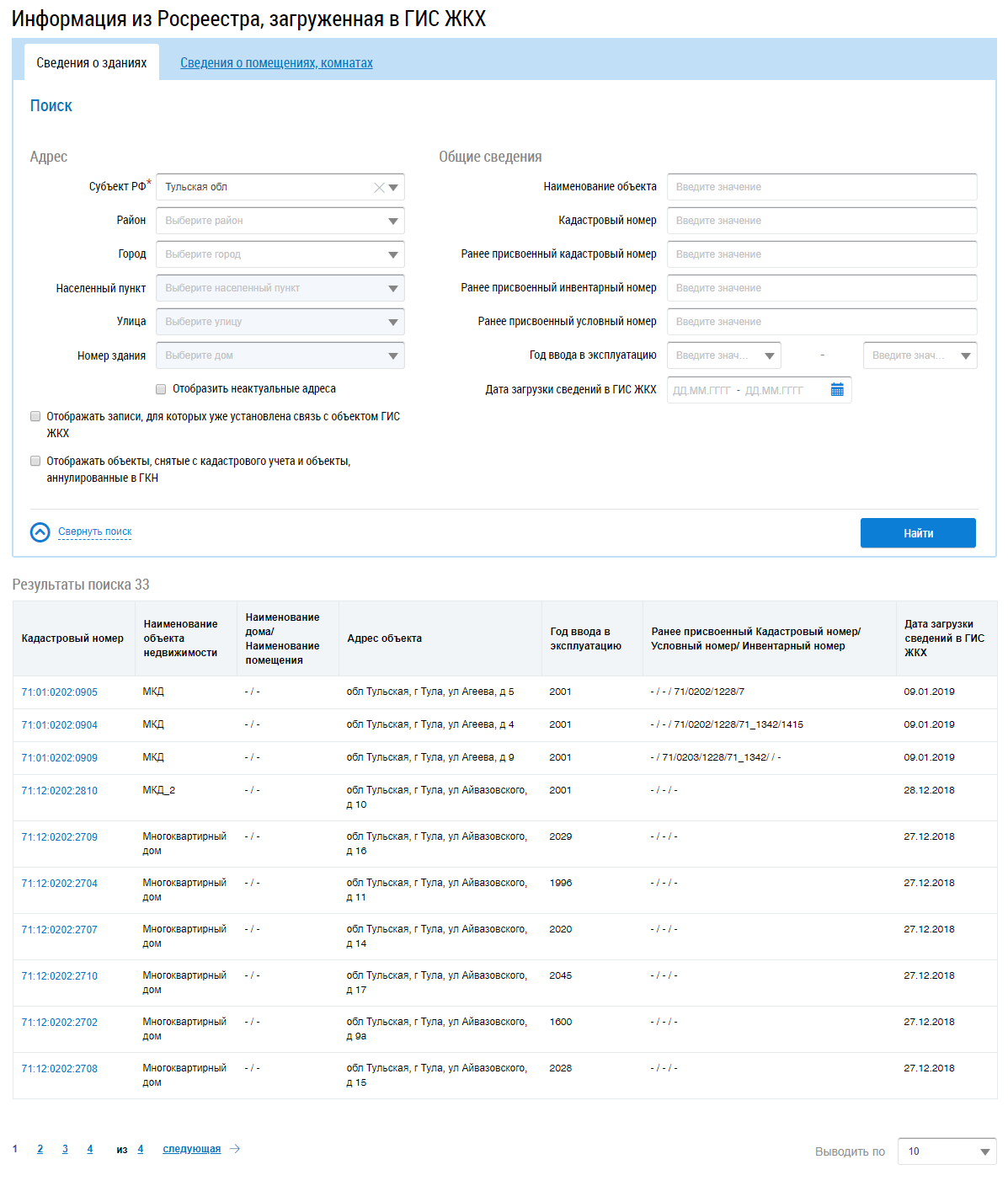Toggle checkbox for records linked to ГИС ЖКХ
The width and height of the screenshot is (1008, 1186).
(x=35, y=416)
